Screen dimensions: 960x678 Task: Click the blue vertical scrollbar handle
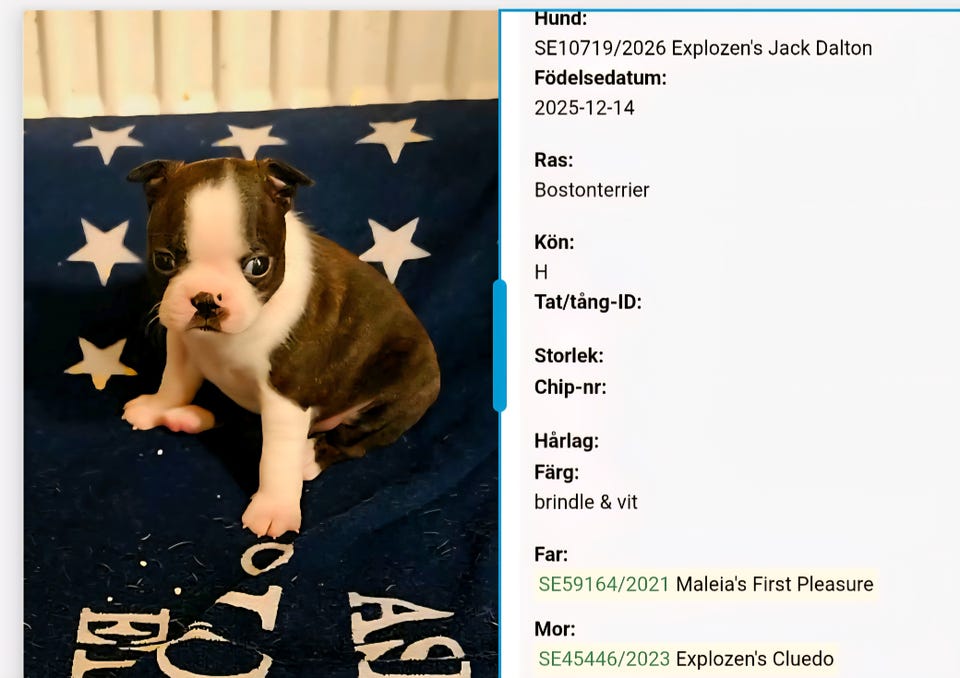(x=500, y=345)
